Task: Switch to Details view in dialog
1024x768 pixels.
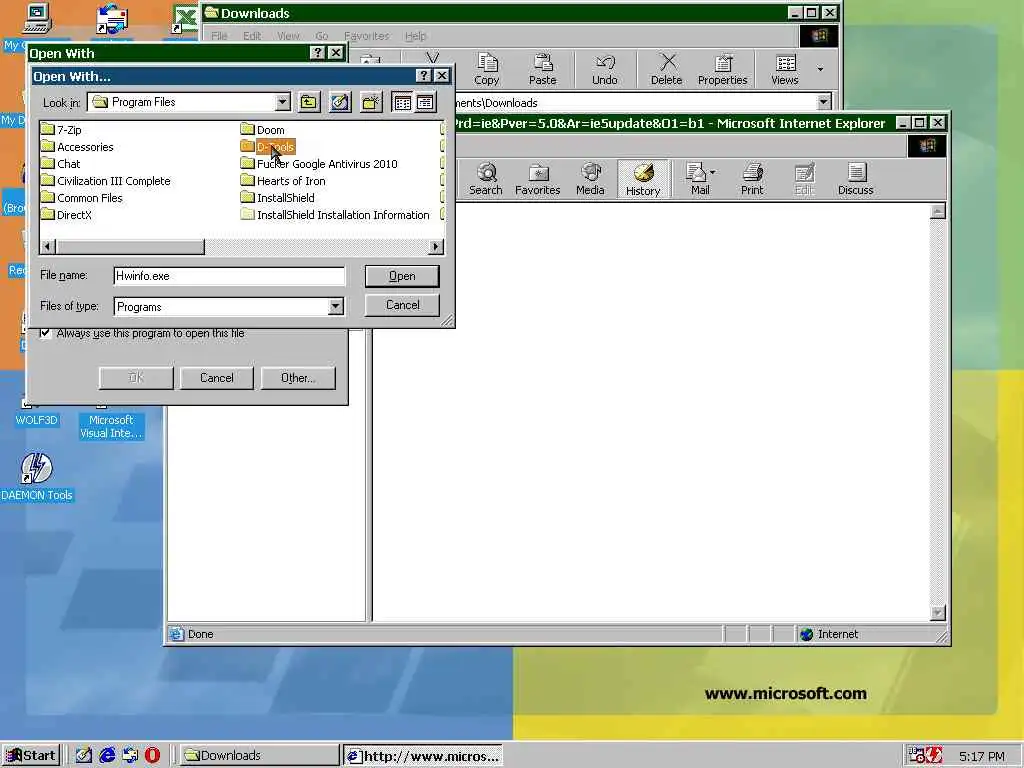Action: pos(425,103)
